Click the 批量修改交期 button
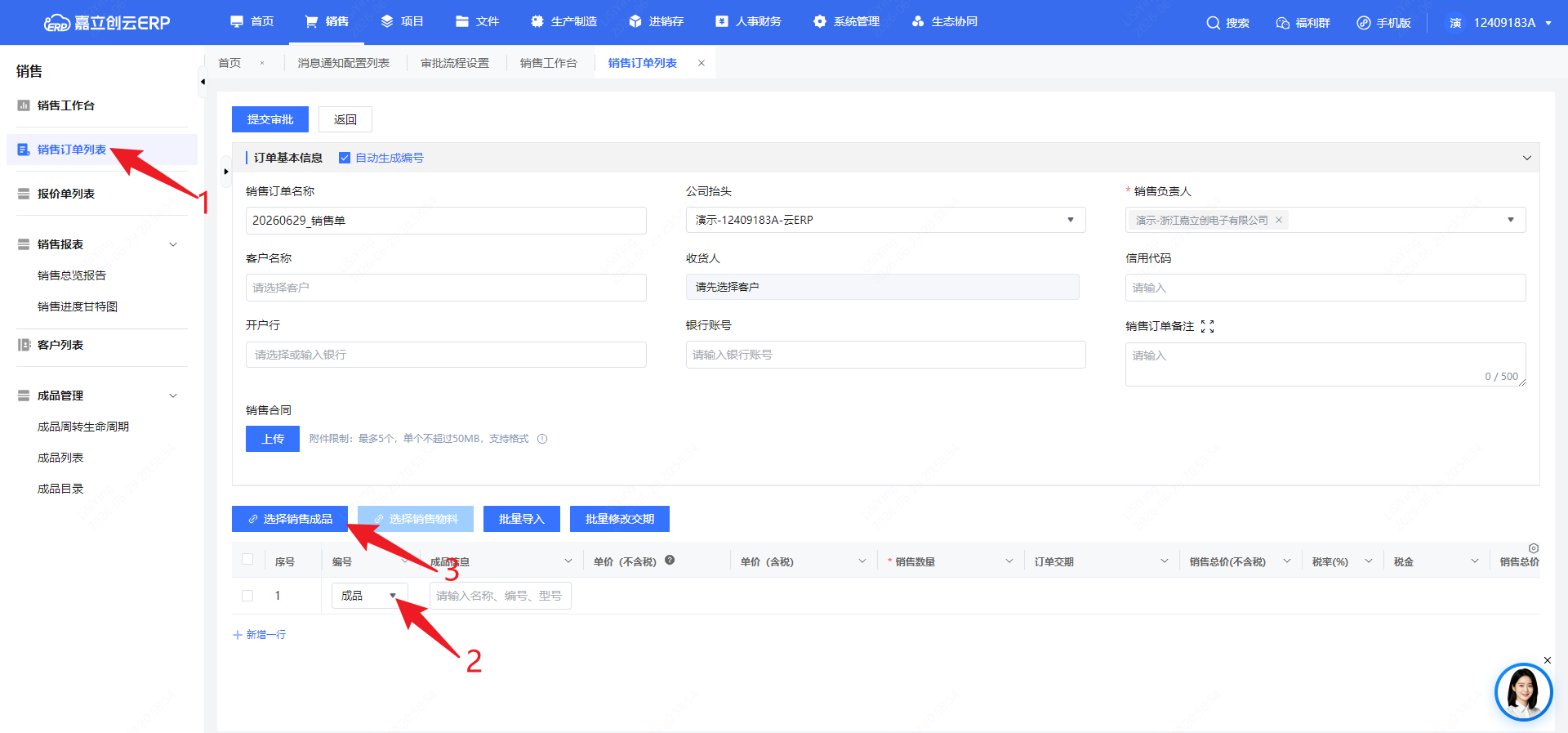The image size is (1568, 733). [x=620, y=519]
